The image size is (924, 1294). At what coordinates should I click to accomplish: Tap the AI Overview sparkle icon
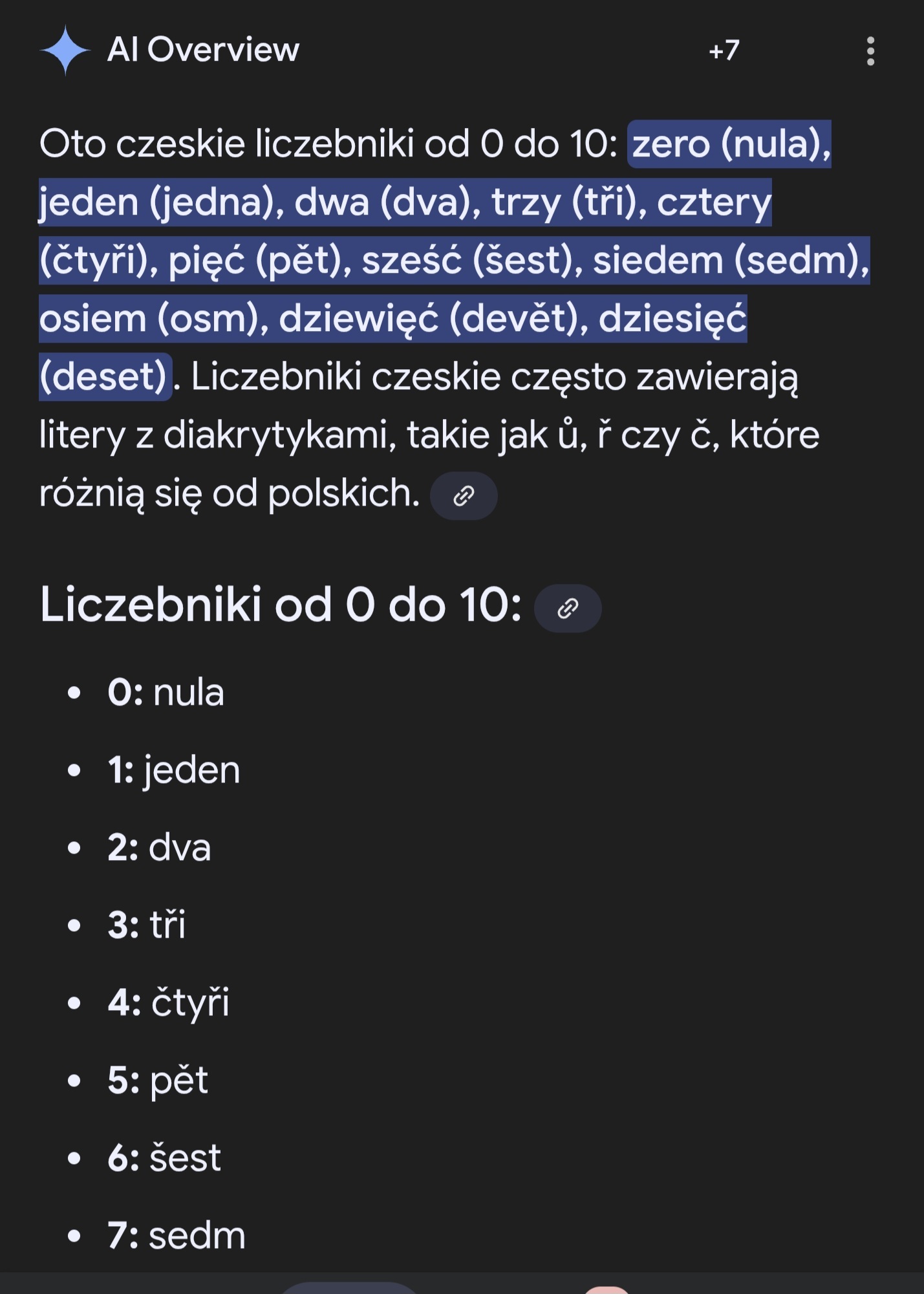65,50
